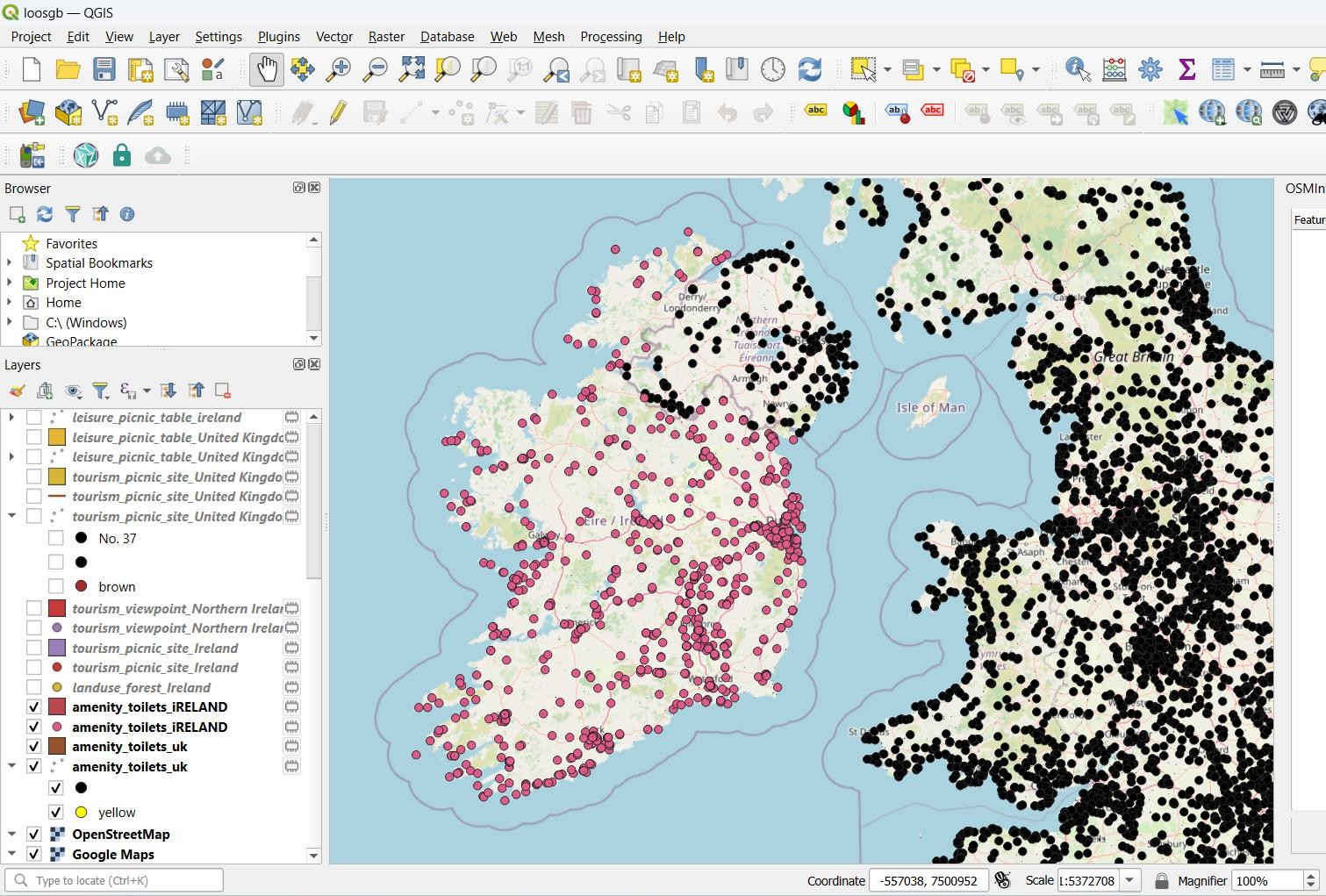
Task: Enable tourism_picnic_site_Ireland polygon layer checkbox
Action: pyautogui.click(x=34, y=648)
